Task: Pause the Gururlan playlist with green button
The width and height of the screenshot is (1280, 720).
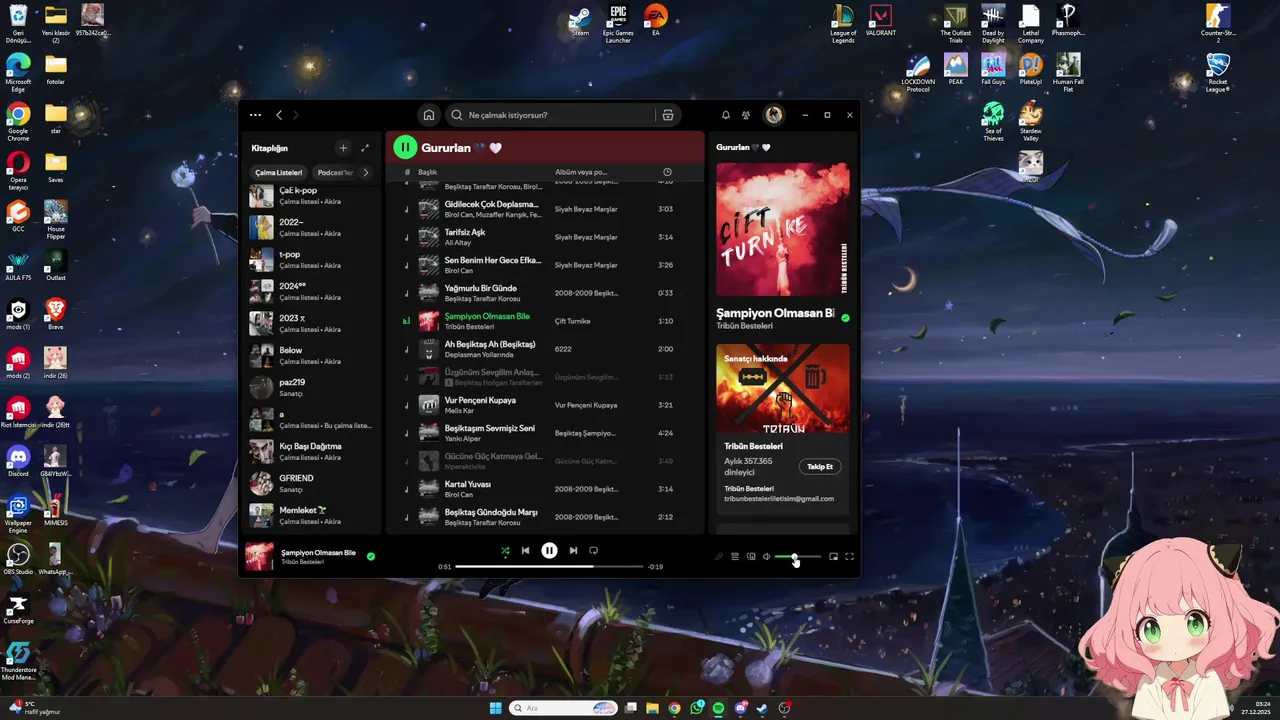Action: tap(405, 148)
